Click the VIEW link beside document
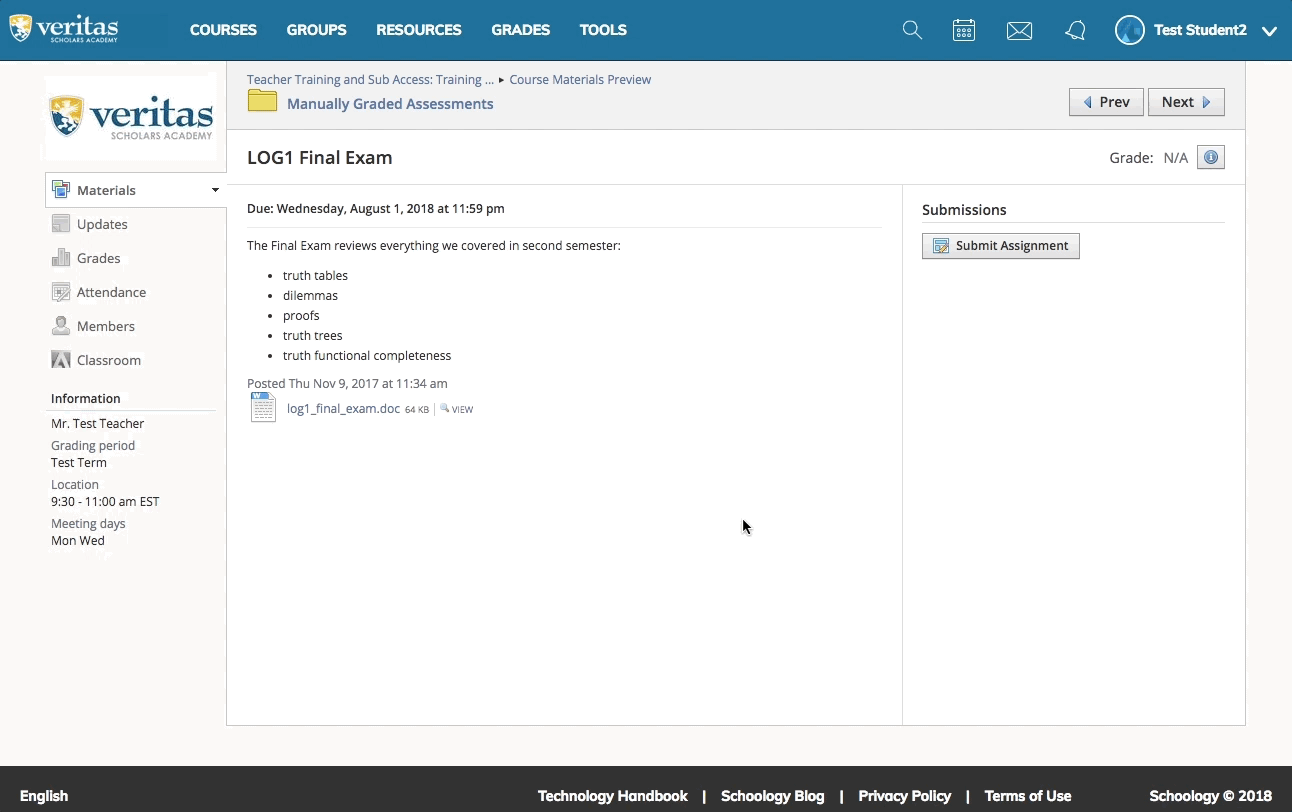 click(x=457, y=409)
